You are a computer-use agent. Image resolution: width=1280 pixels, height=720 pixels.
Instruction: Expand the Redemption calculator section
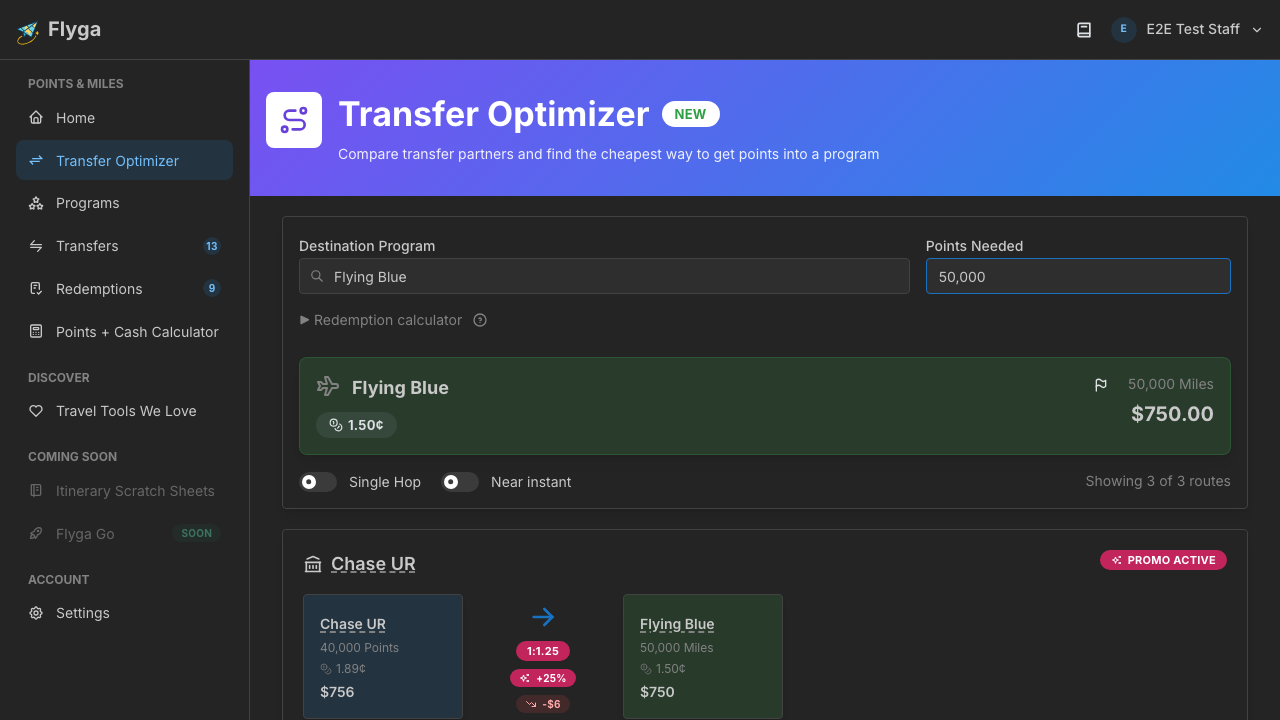click(381, 320)
